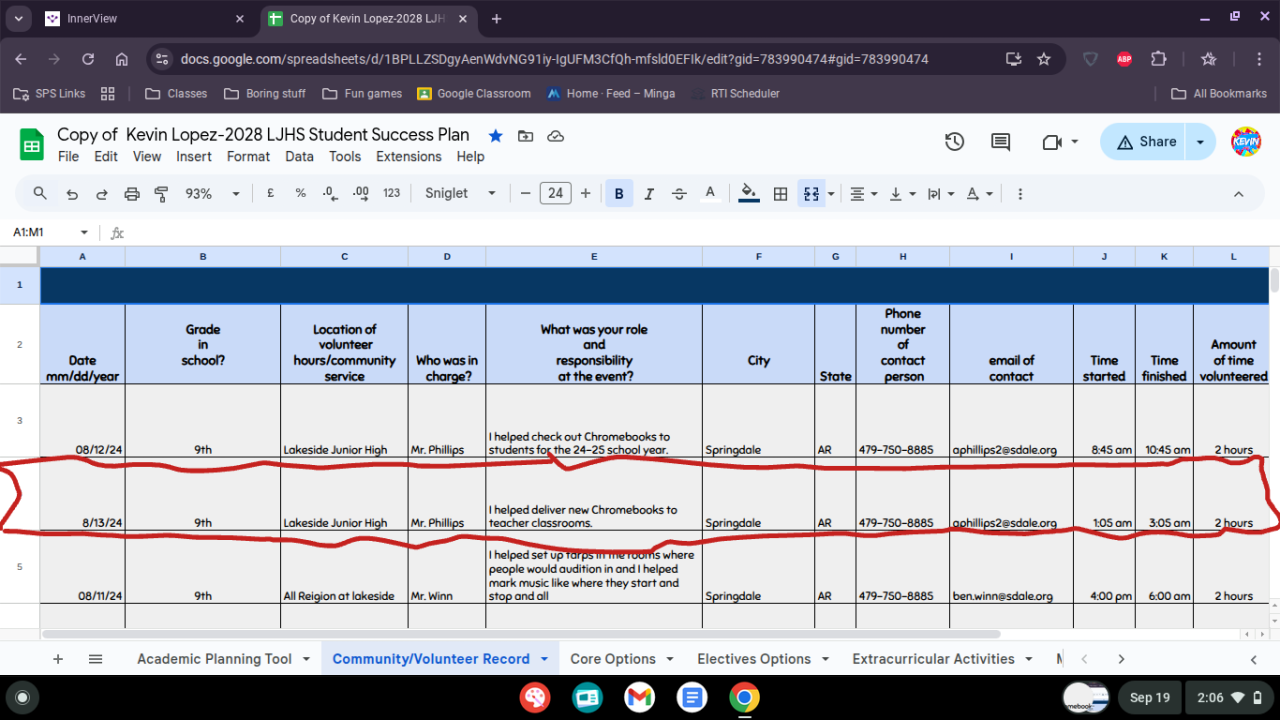Image resolution: width=1280 pixels, height=720 pixels.
Task: Click the undo arrow
Action: 71,194
